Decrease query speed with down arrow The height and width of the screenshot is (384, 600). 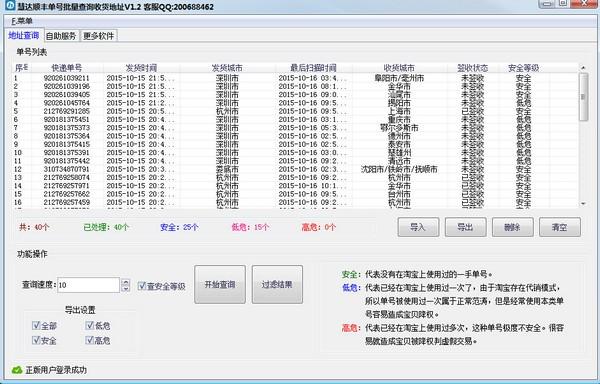(x=126, y=288)
